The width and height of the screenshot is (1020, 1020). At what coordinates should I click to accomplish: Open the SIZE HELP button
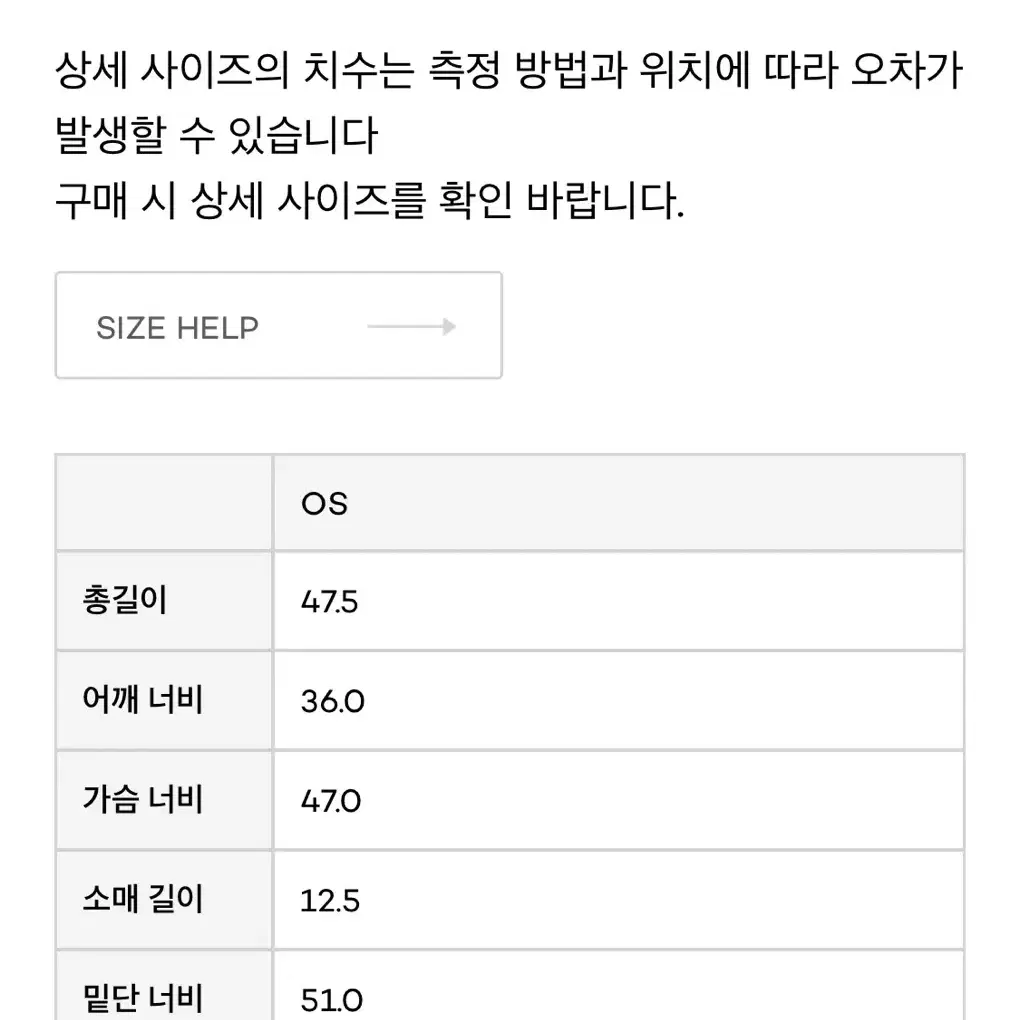click(278, 325)
